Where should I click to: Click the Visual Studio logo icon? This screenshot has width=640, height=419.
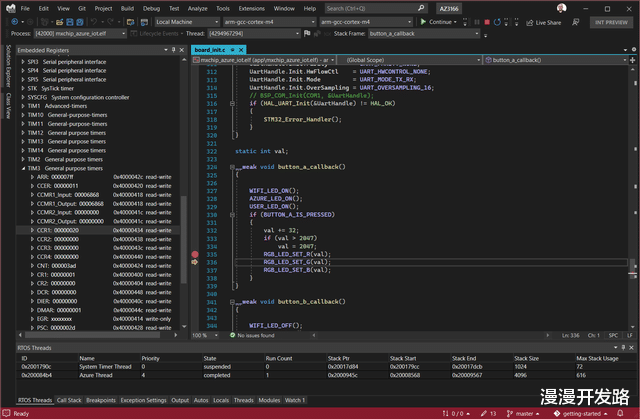pos(10,8)
